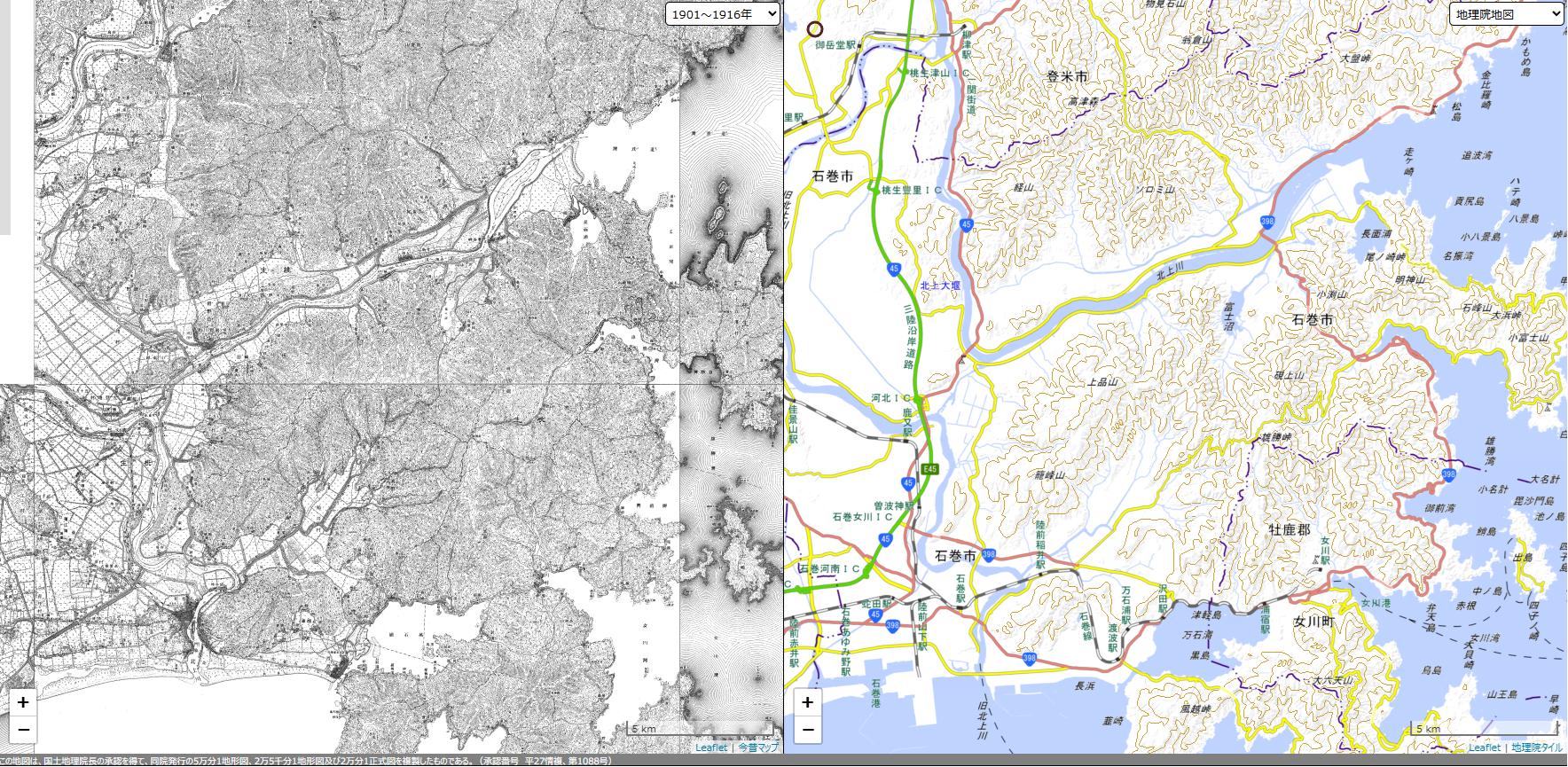Viewport: 1568px width, 767px height.
Task: Click the green E45 expressway shield
Action: pyautogui.click(x=929, y=469)
